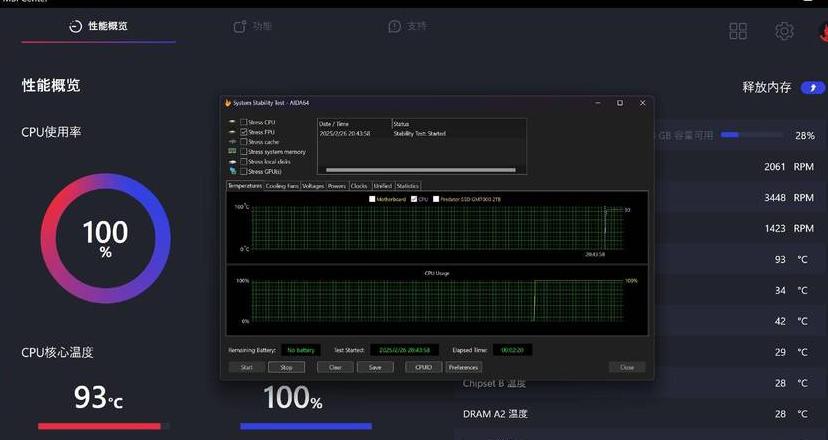The width and height of the screenshot is (828, 440).
Task: Click the Test Started timestamp field
Action: tap(404, 350)
